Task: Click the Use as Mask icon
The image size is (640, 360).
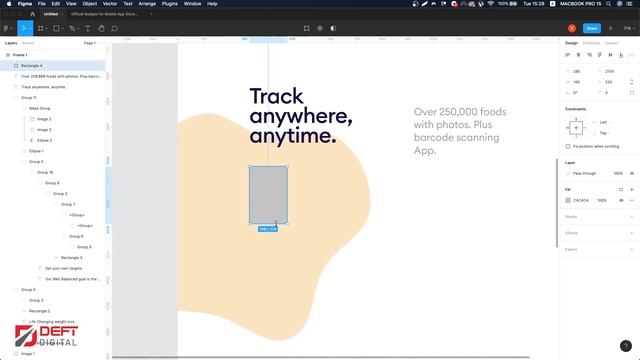Action: coord(333,28)
